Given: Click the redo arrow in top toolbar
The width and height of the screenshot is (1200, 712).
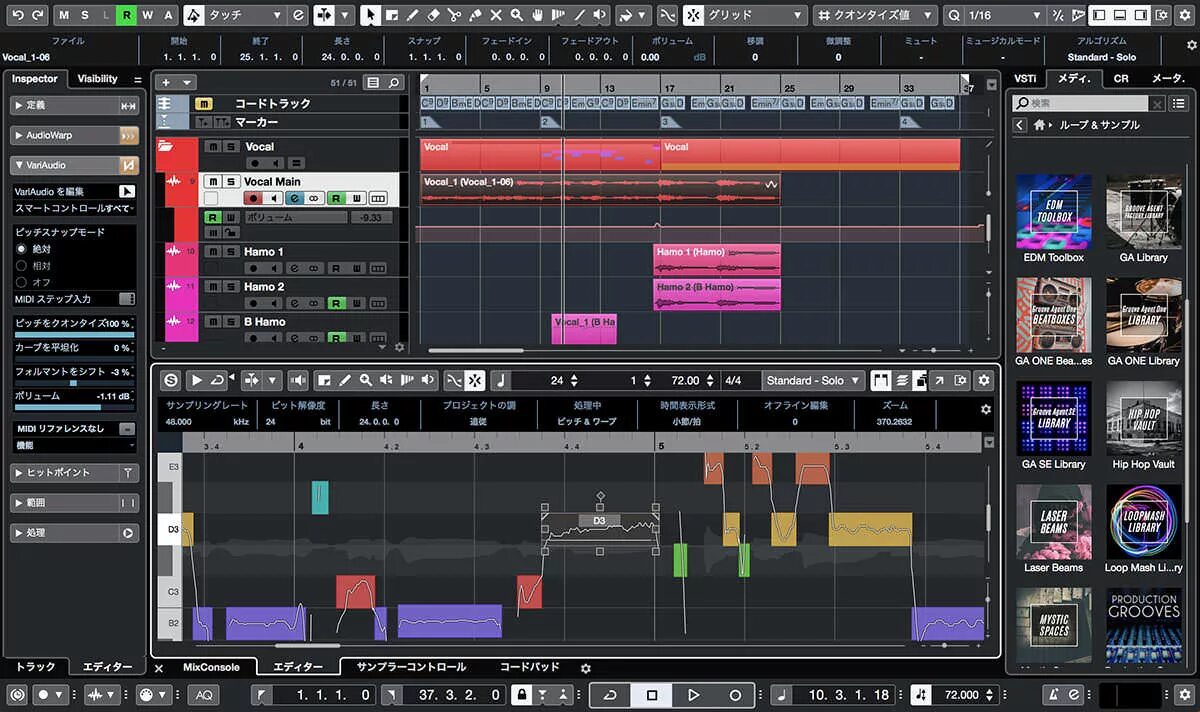Looking at the screenshot, I should pyautogui.click(x=36, y=15).
